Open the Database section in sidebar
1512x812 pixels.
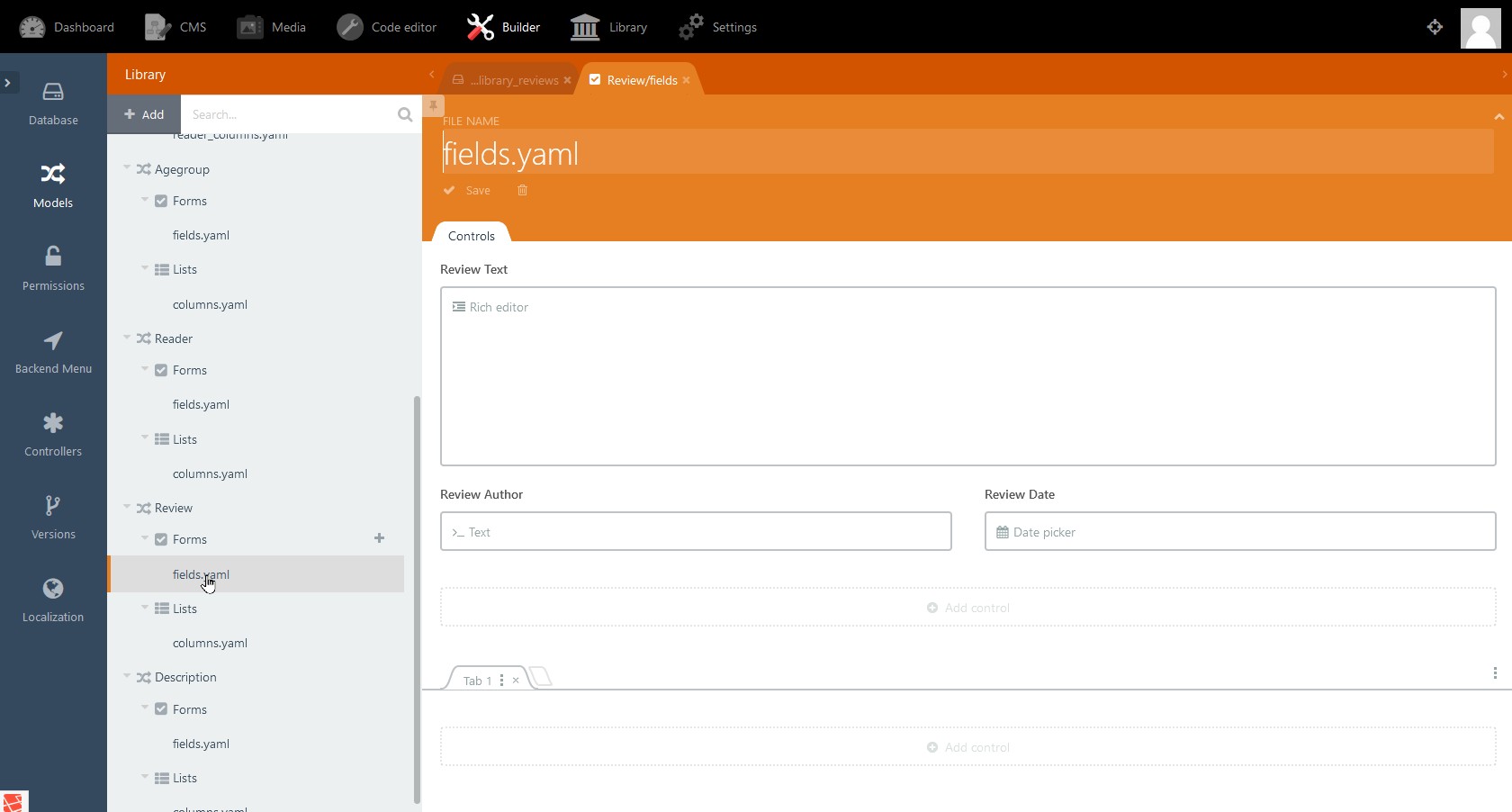tap(53, 104)
